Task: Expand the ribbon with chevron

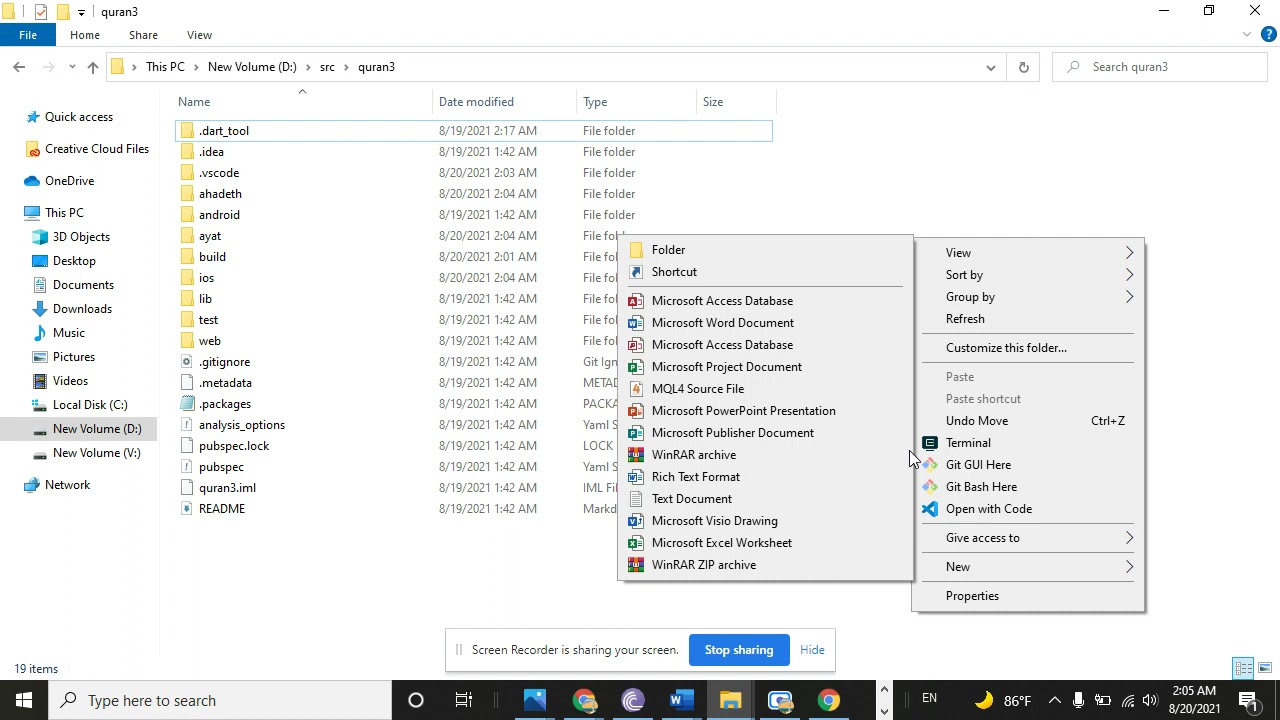Action: (1247, 35)
